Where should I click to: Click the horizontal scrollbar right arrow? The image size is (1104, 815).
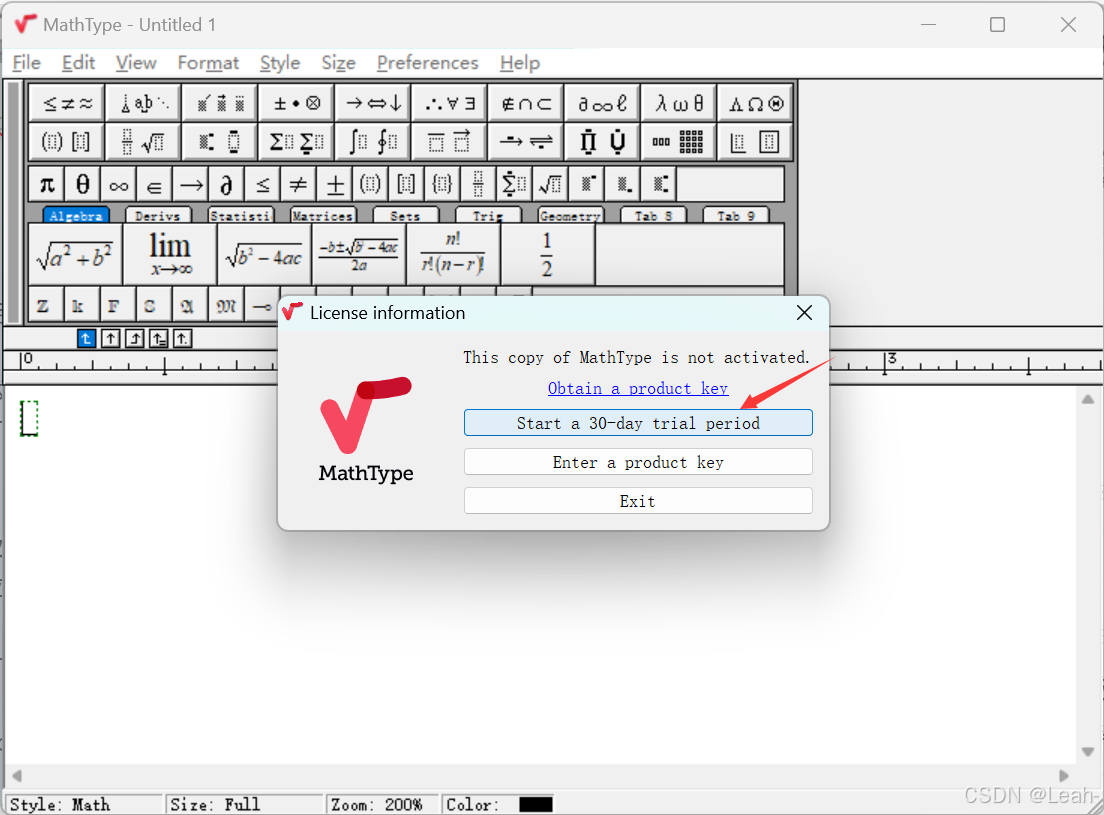[x=1064, y=776]
